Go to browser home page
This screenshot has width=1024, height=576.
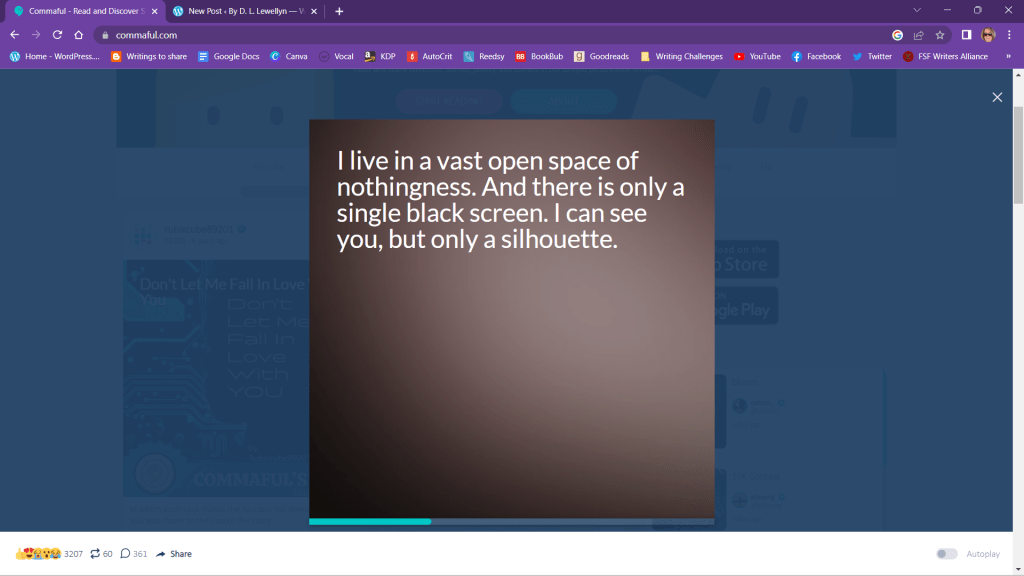coord(78,34)
